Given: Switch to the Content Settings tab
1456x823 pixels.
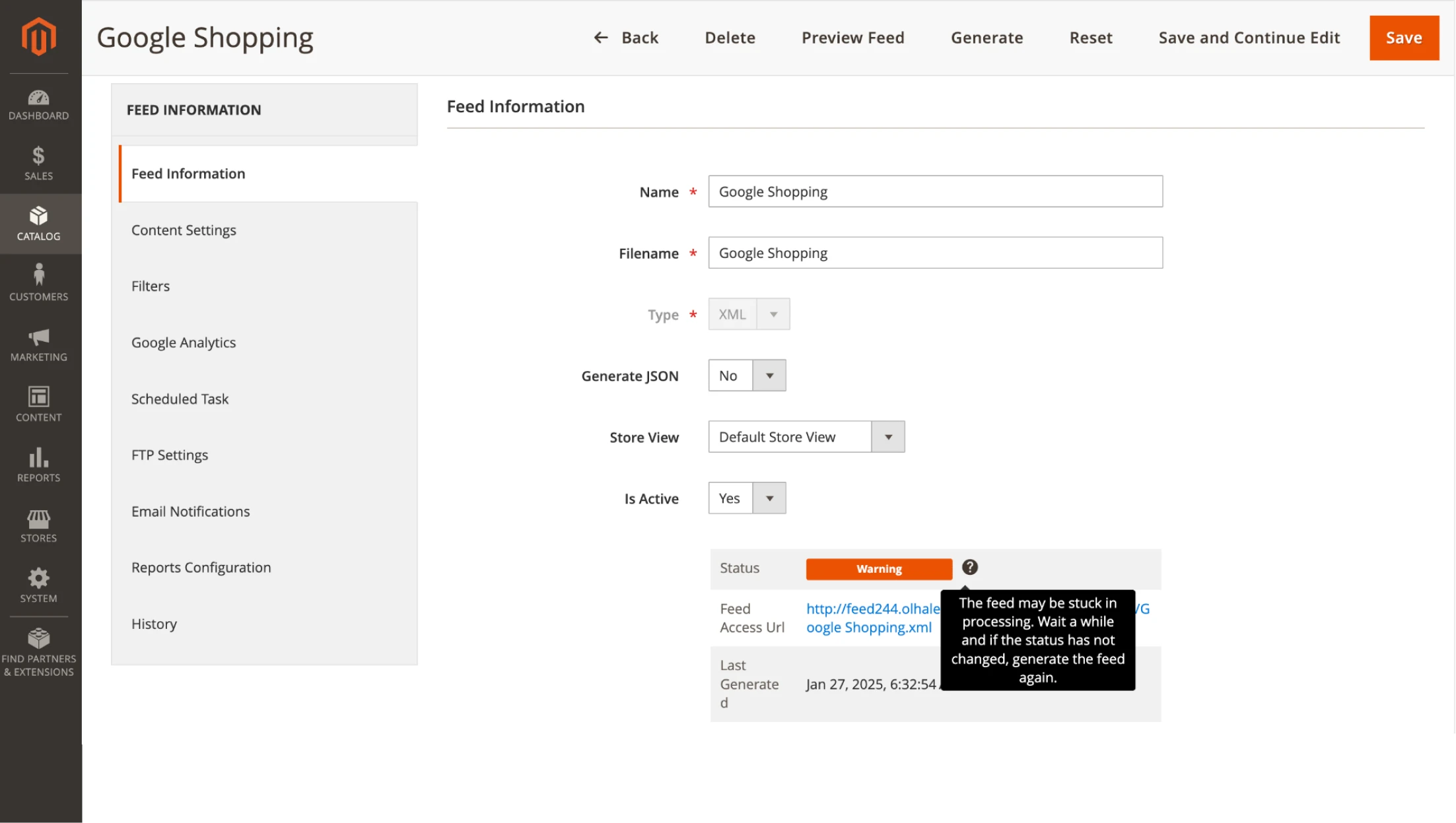Looking at the screenshot, I should (x=184, y=230).
